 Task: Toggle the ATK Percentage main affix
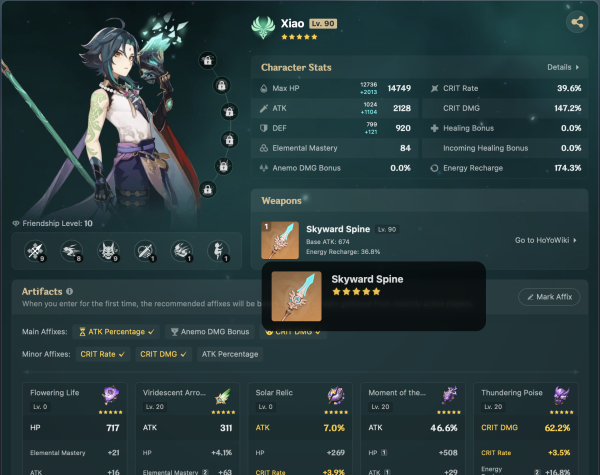click(117, 332)
